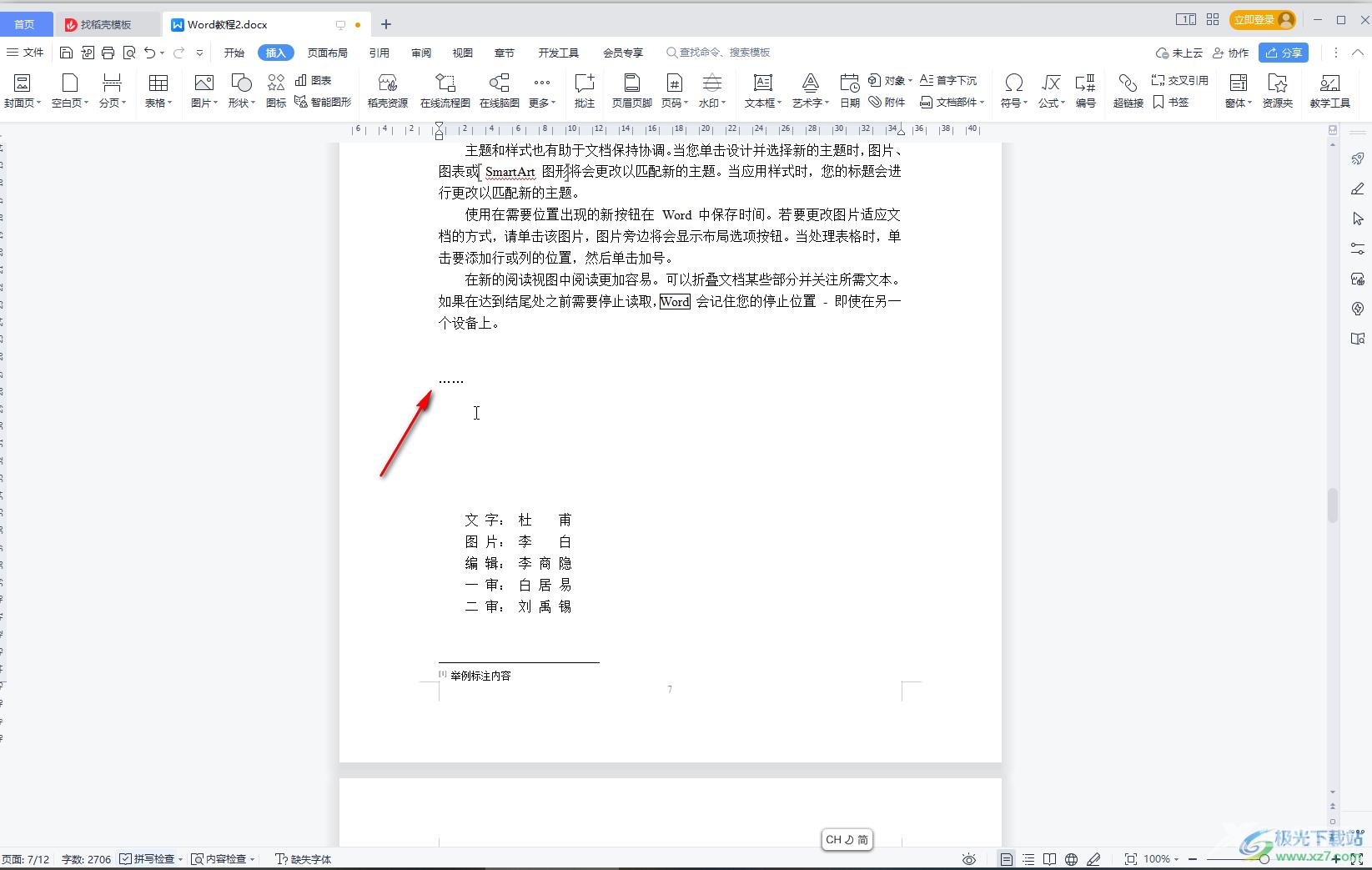Open 稻壳资源 resource store
Viewport: 1372px width, 870px height.
388,91
